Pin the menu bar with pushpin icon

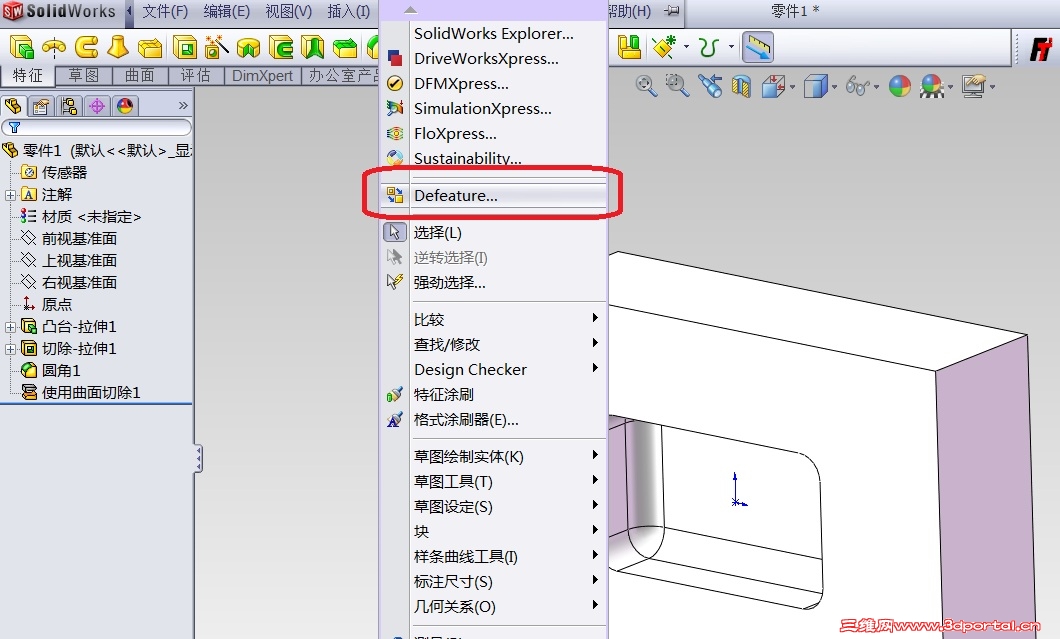click(671, 11)
